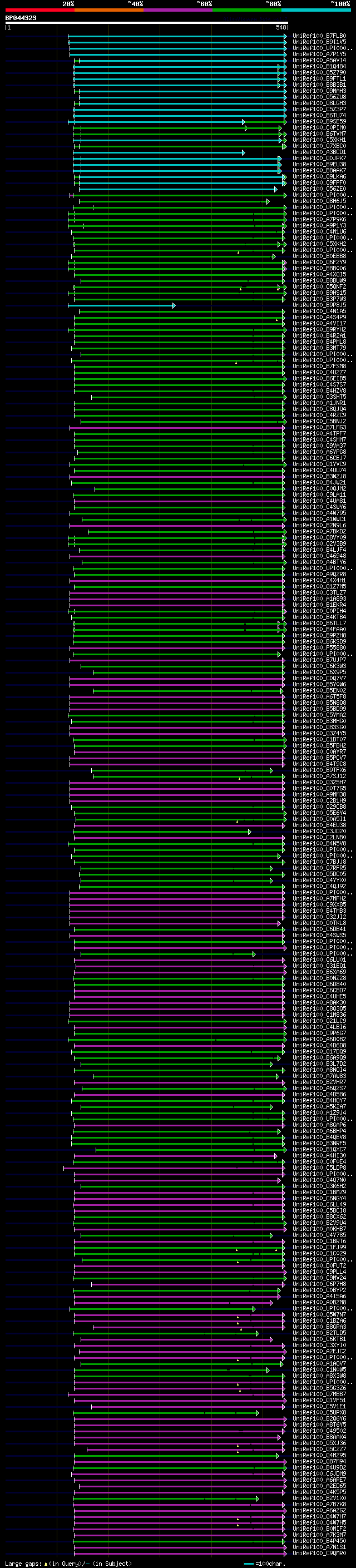The image size is (356, 1568).
Task: Select hit label UniRef100_B8AAK7
Action: (319, 170)
